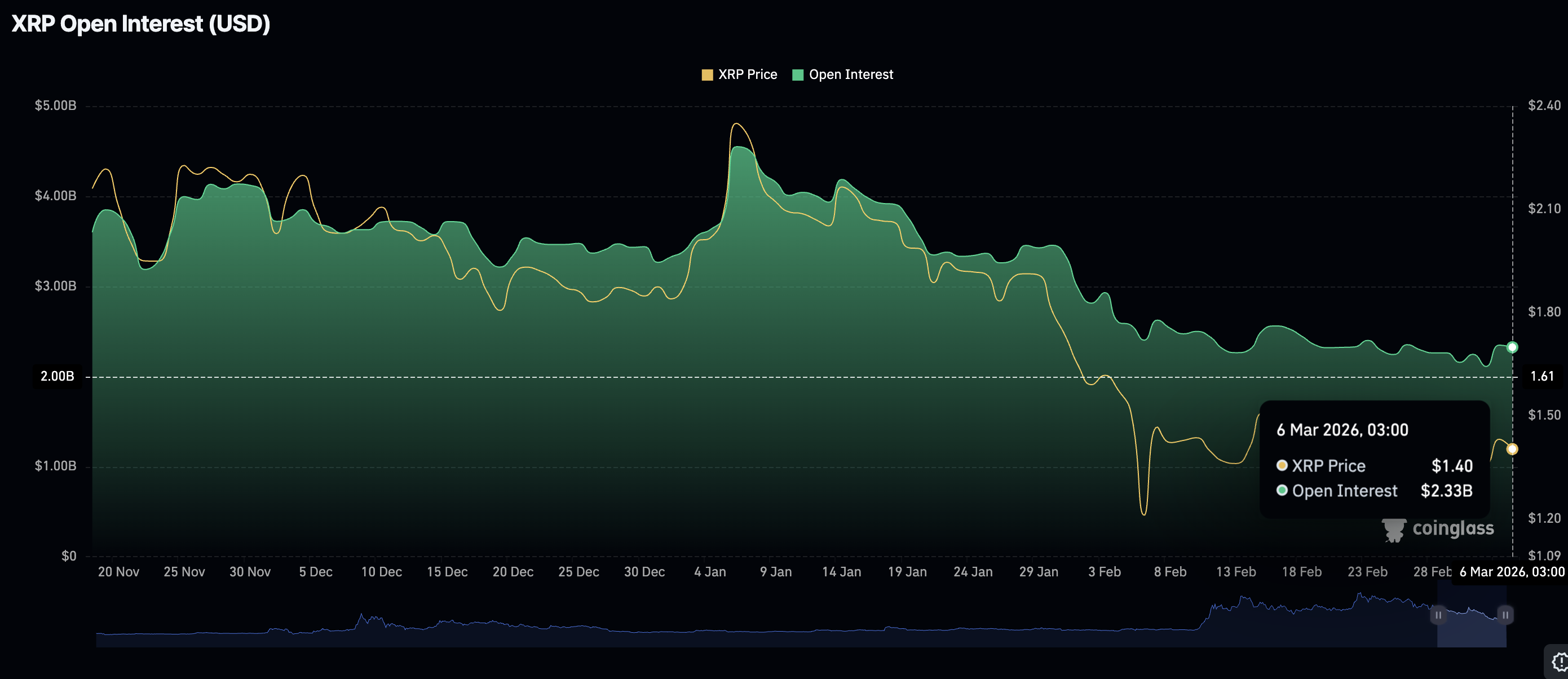Image resolution: width=1568 pixels, height=679 pixels.
Task: Toggle the Open Interest legend series
Action: tap(842, 74)
